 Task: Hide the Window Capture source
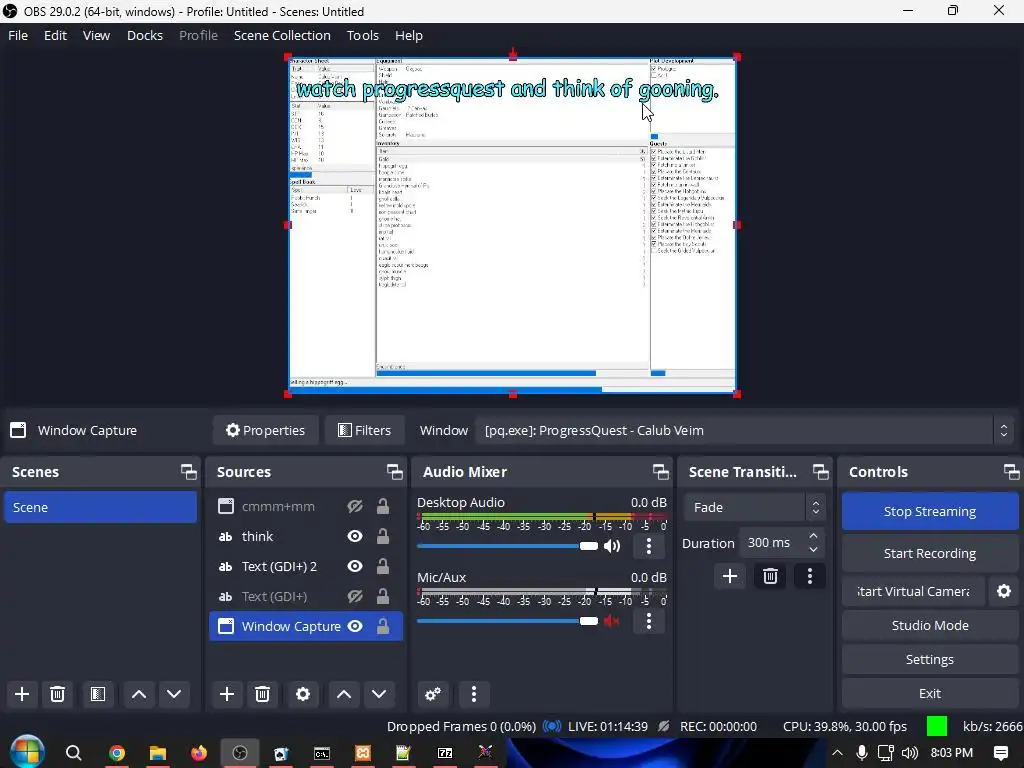[x=355, y=626]
